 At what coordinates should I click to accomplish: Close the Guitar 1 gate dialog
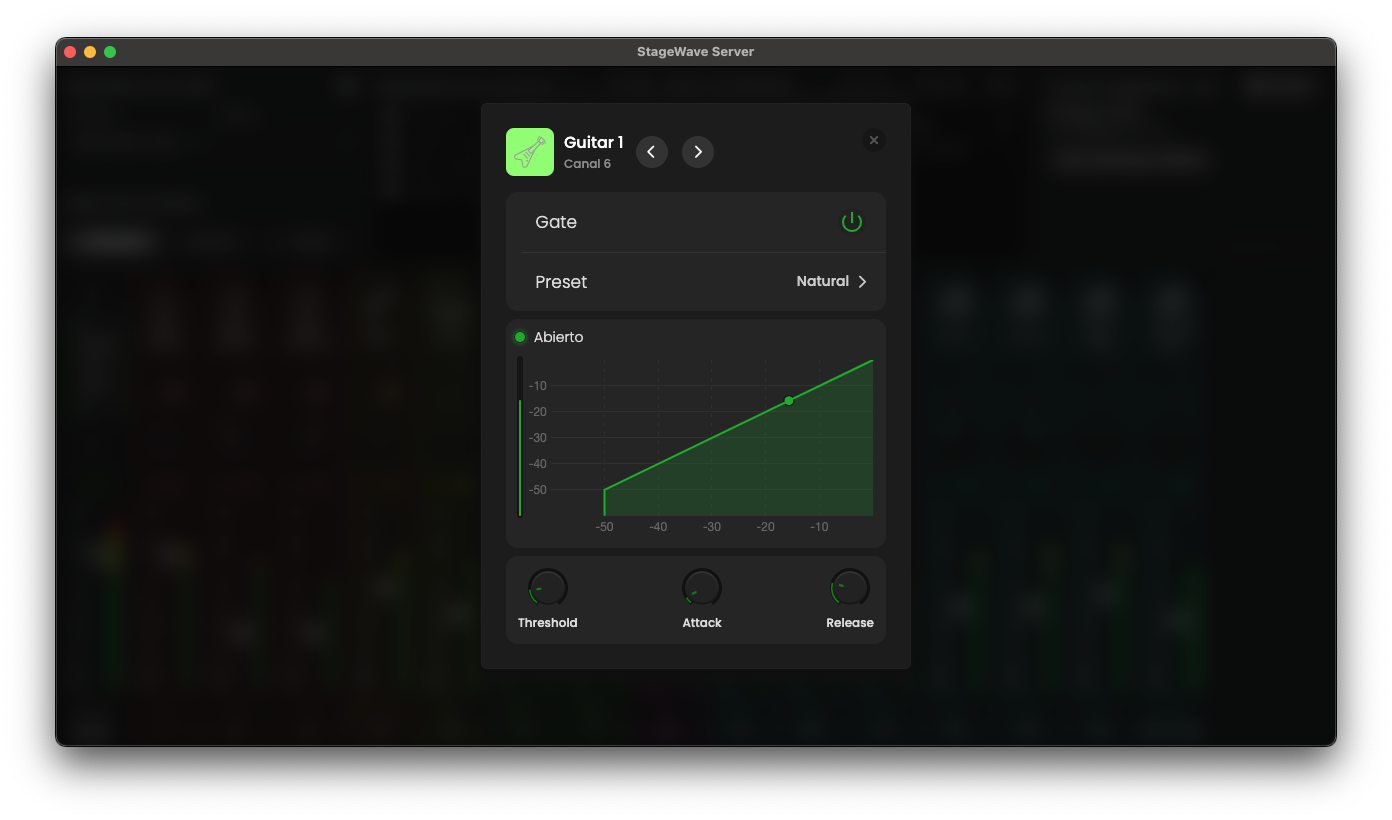pos(873,141)
